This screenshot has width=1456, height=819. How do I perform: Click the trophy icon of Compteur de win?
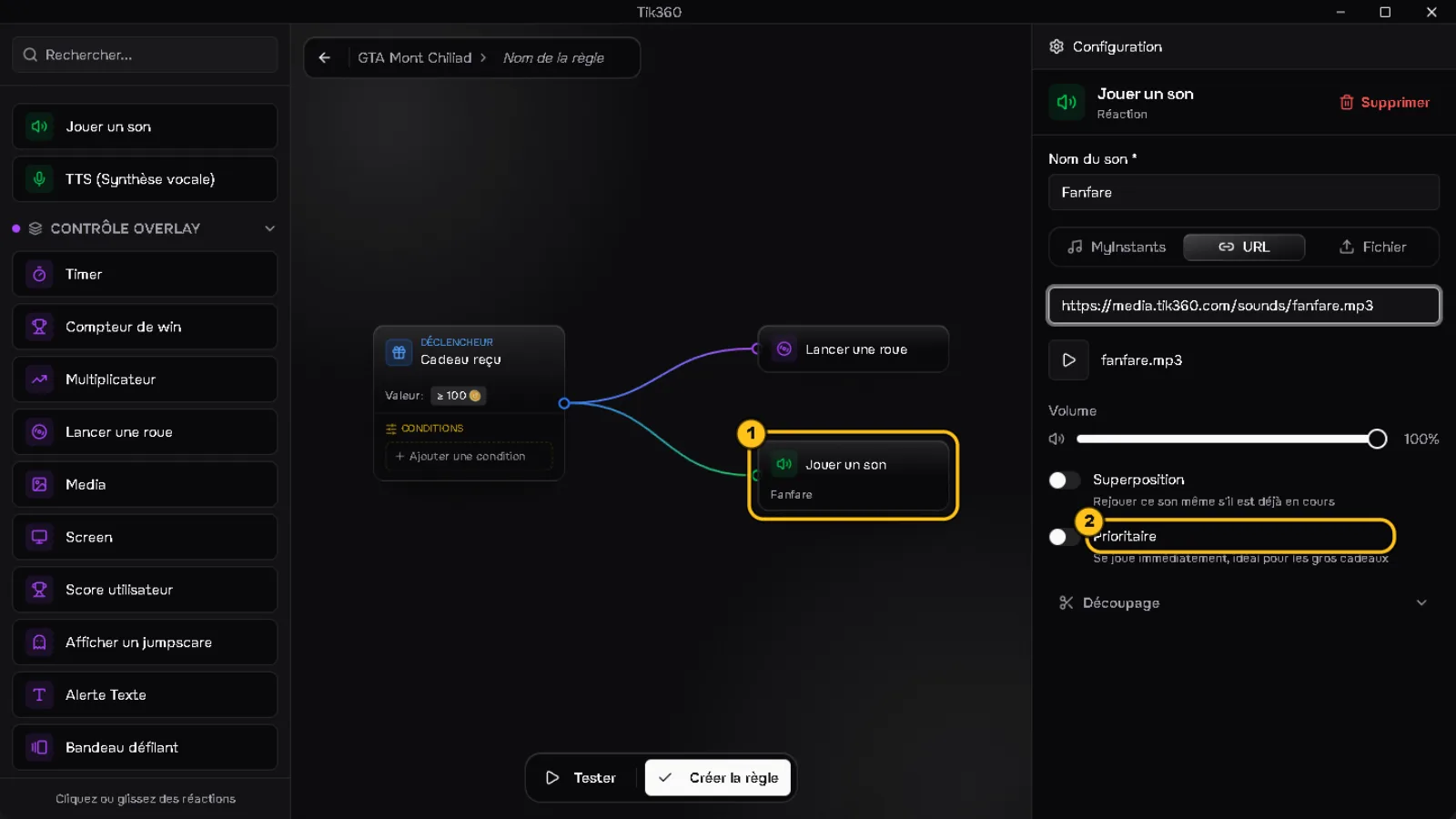(x=39, y=327)
